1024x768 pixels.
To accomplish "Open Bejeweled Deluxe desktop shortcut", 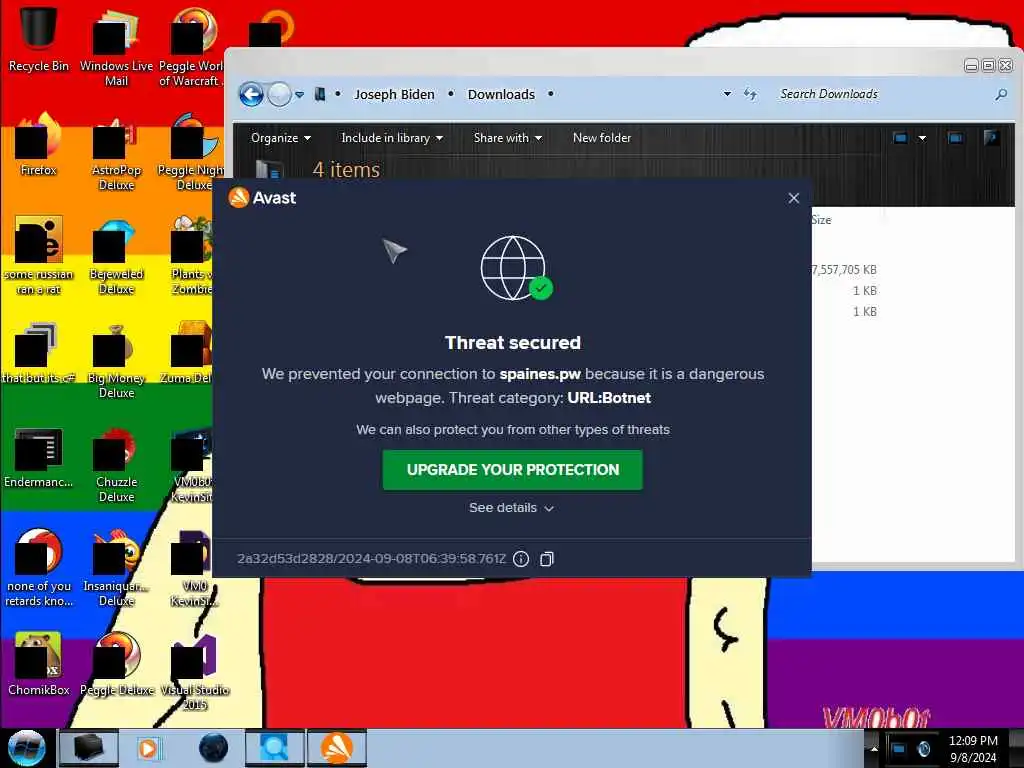I will pos(116,257).
